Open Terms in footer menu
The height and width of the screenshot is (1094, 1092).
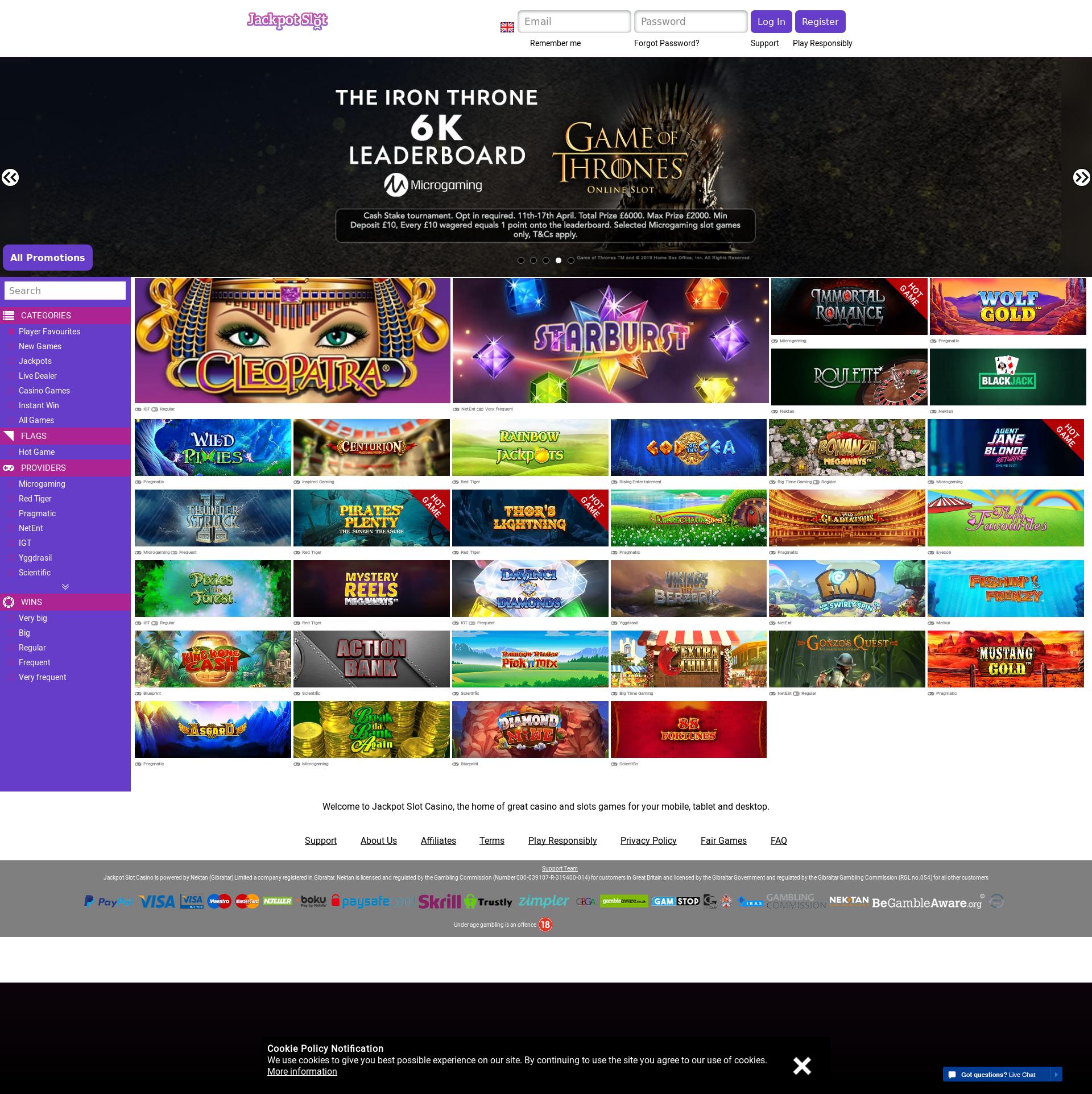point(492,840)
